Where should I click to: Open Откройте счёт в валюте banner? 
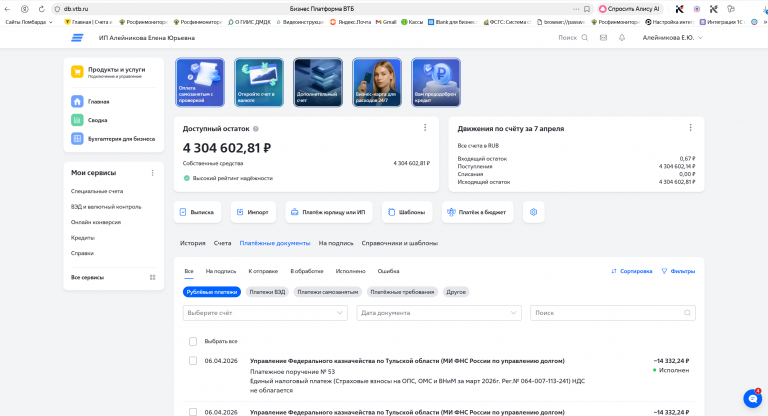point(259,82)
